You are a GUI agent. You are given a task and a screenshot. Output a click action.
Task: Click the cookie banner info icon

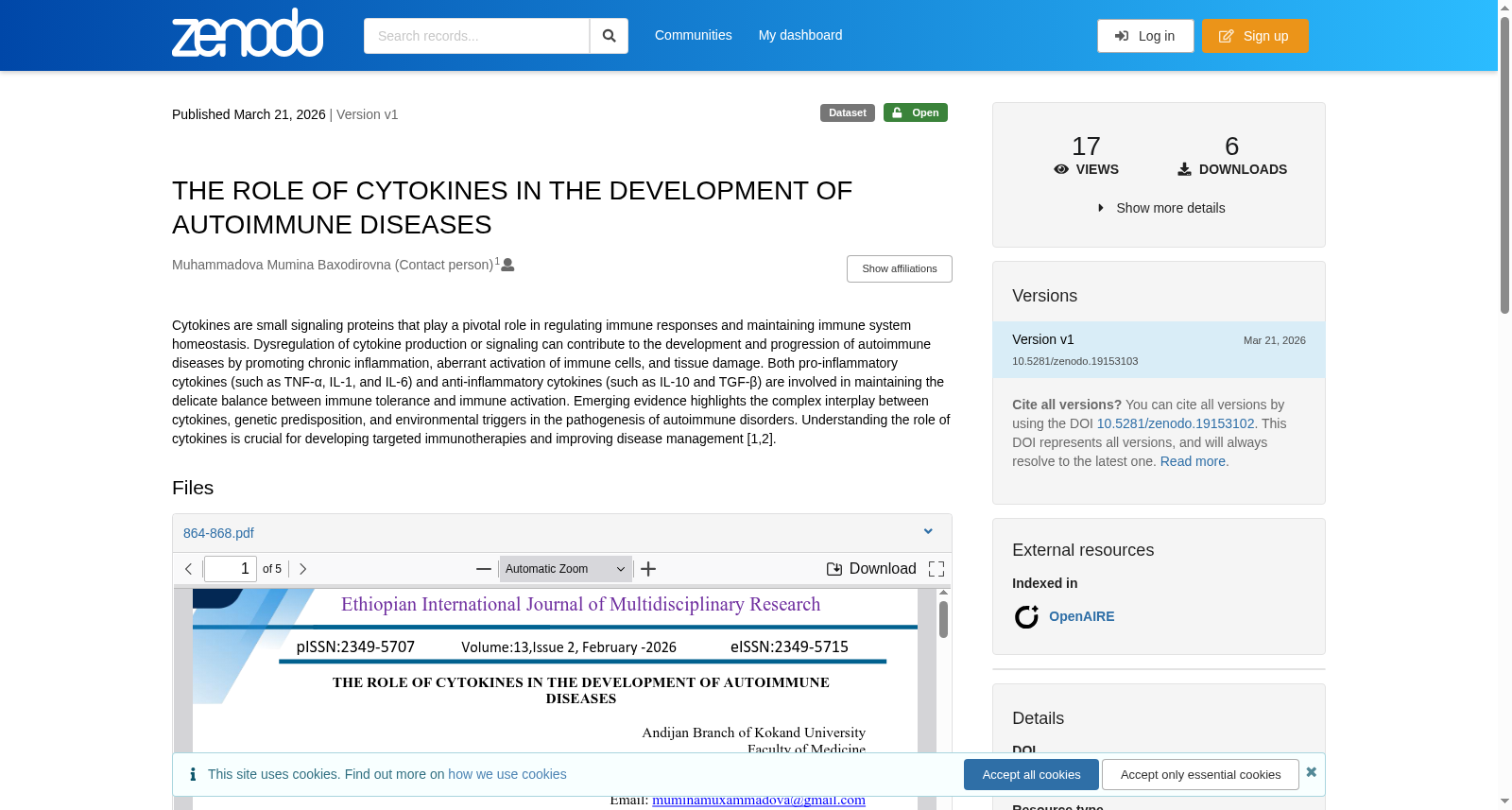pyautogui.click(x=193, y=774)
